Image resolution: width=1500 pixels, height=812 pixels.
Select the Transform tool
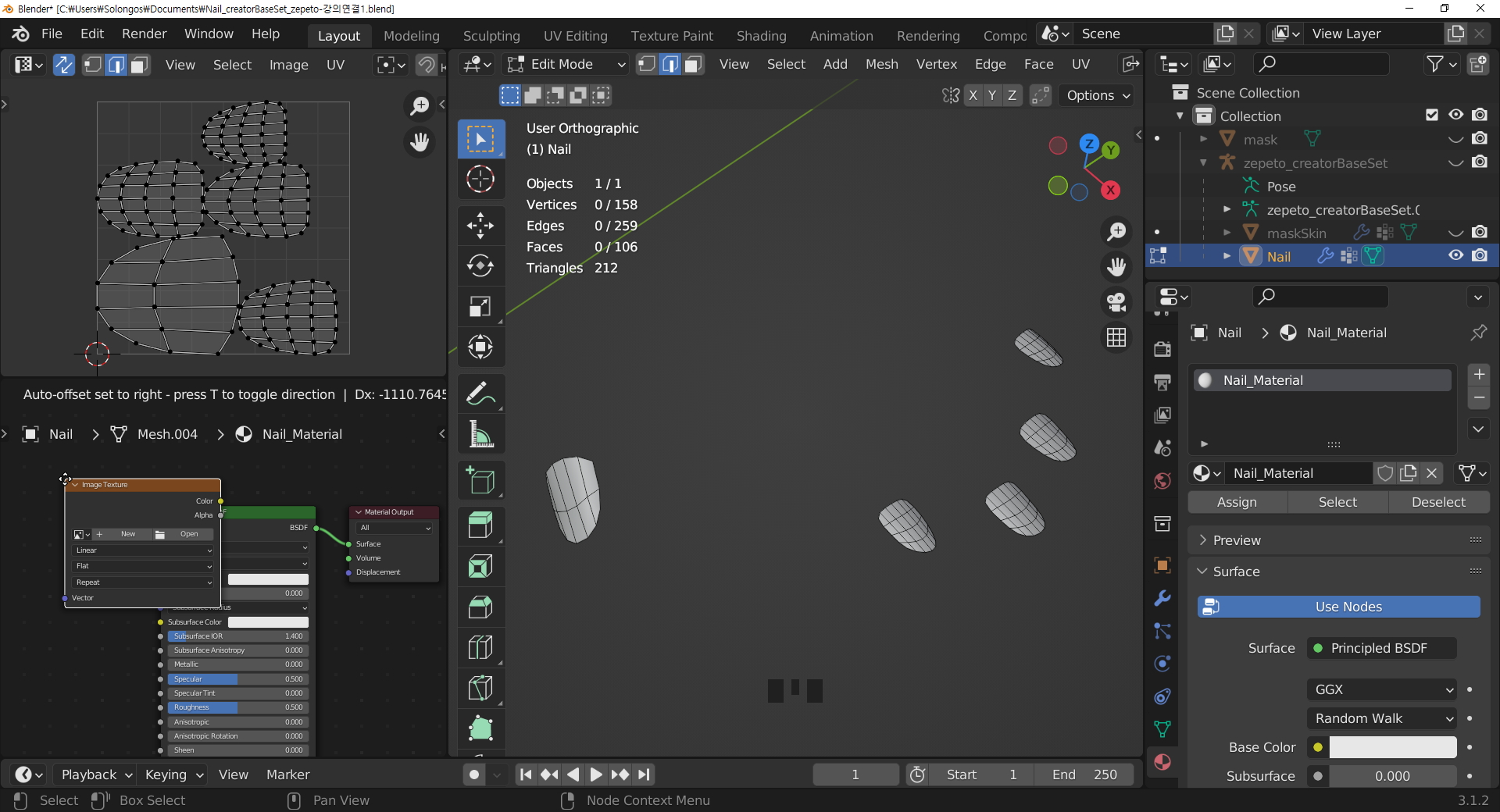[480, 347]
